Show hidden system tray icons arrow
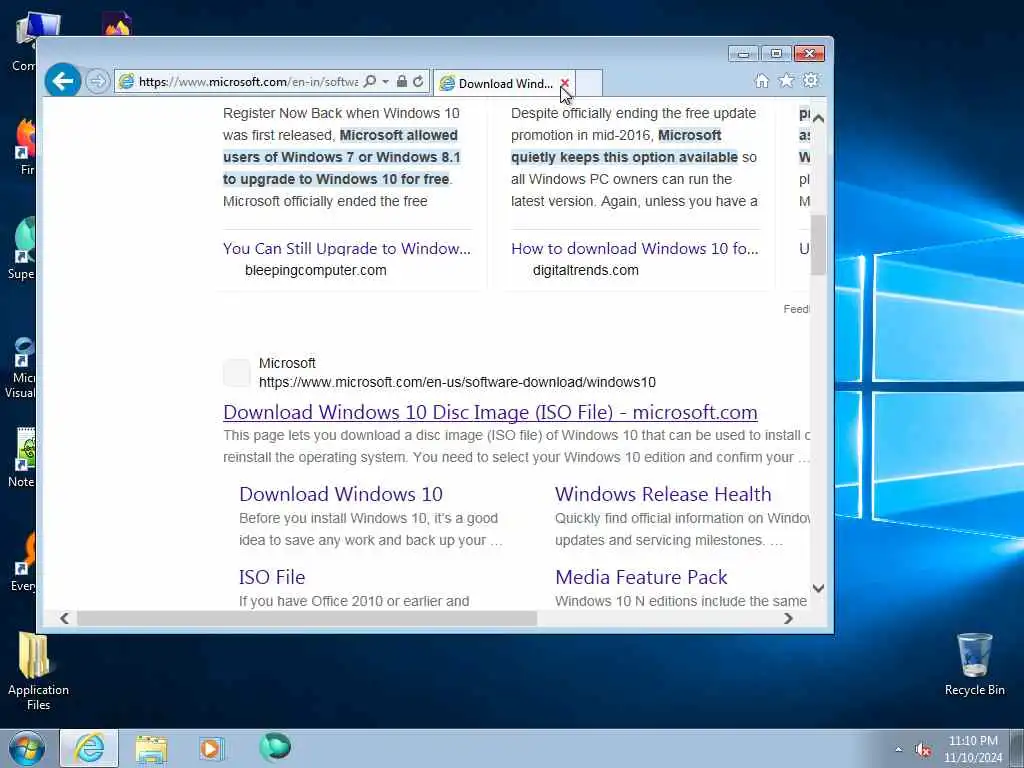This screenshot has width=1024, height=768. click(x=899, y=750)
